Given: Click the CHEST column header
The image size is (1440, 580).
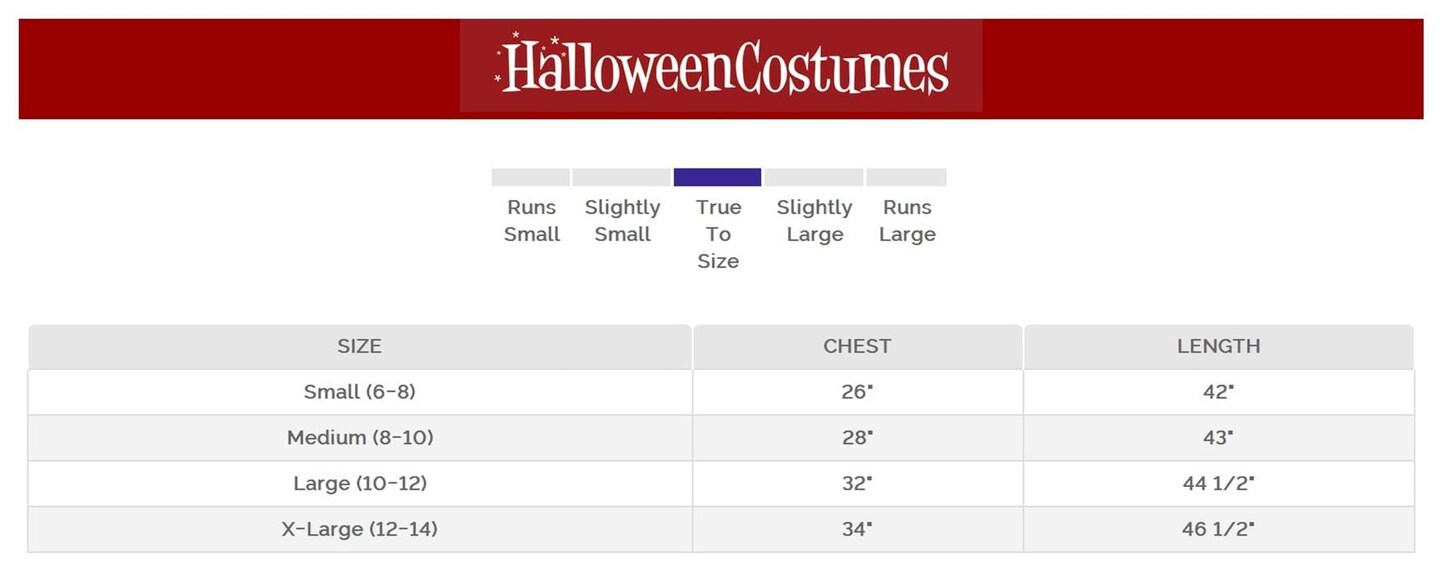Looking at the screenshot, I should point(857,346).
